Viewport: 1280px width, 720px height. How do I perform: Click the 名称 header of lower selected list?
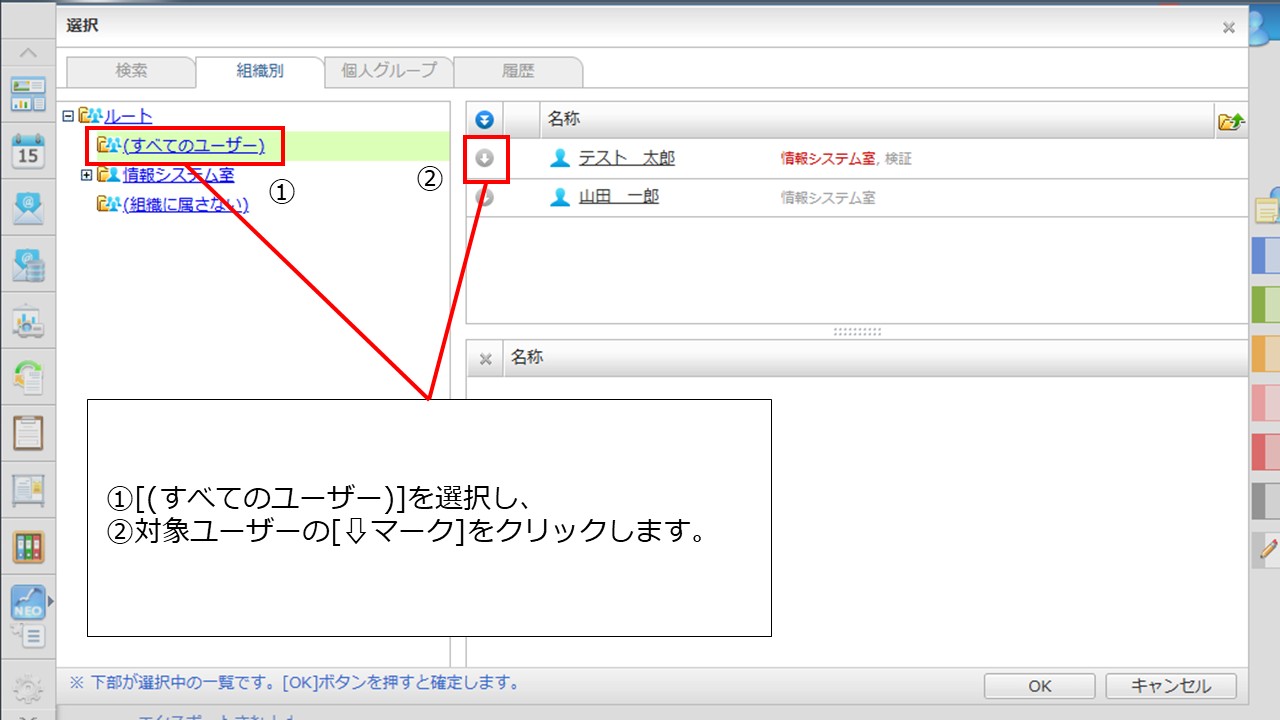point(527,358)
